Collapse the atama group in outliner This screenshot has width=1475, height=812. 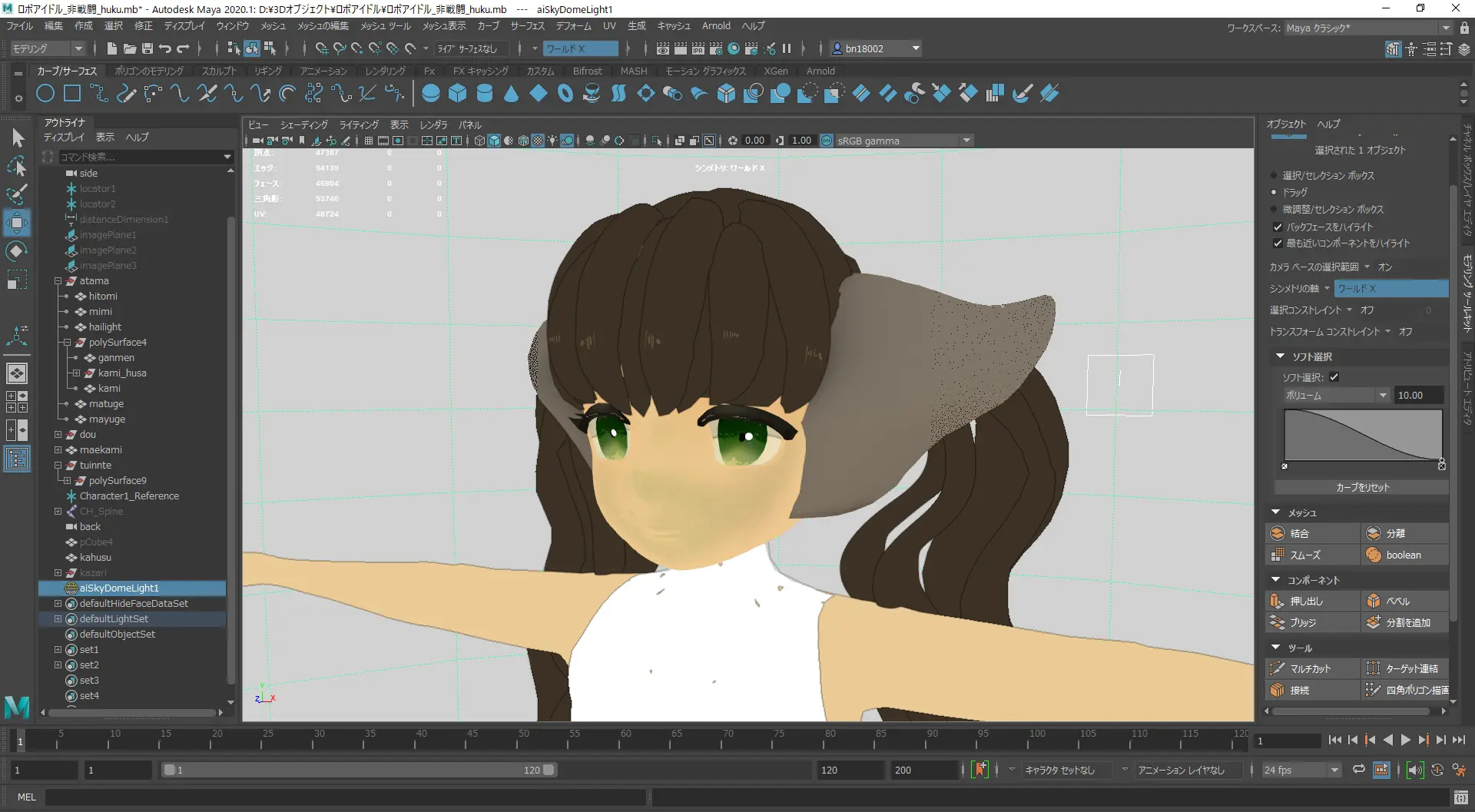tap(58, 281)
